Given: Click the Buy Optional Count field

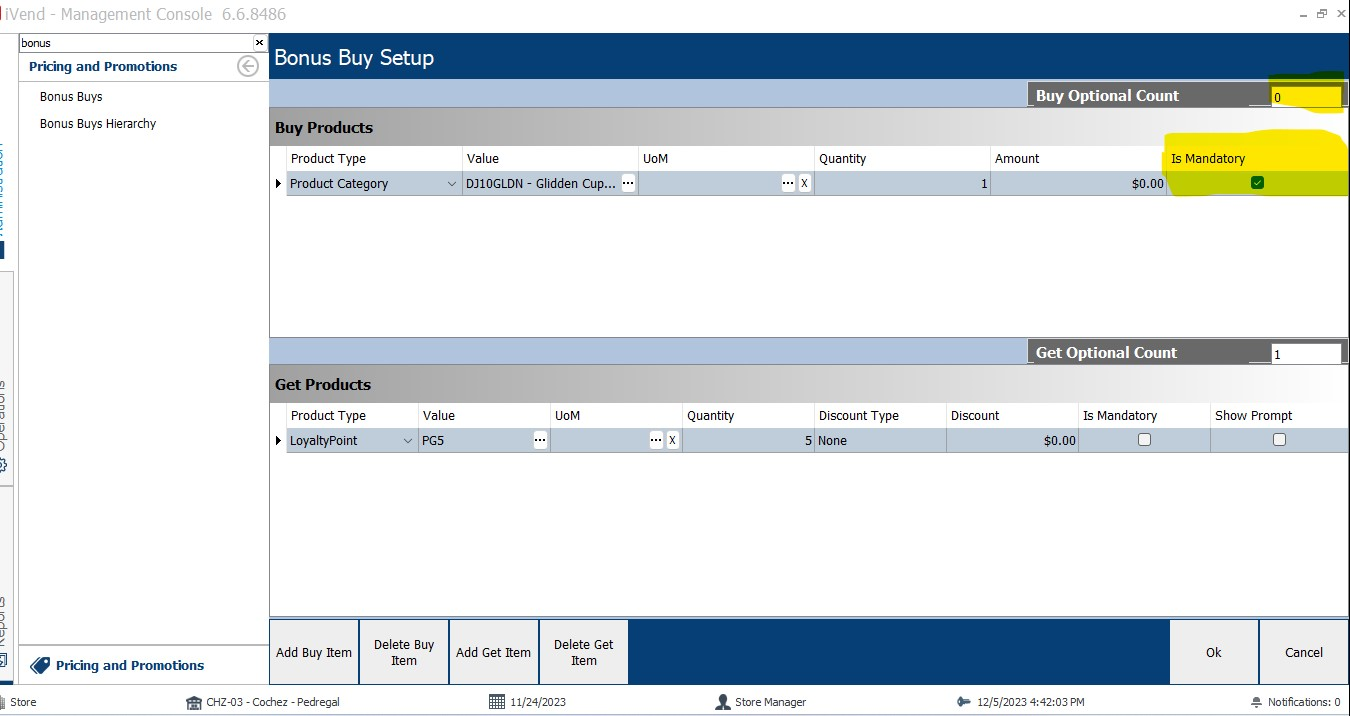Looking at the screenshot, I should tap(1306, 97).
